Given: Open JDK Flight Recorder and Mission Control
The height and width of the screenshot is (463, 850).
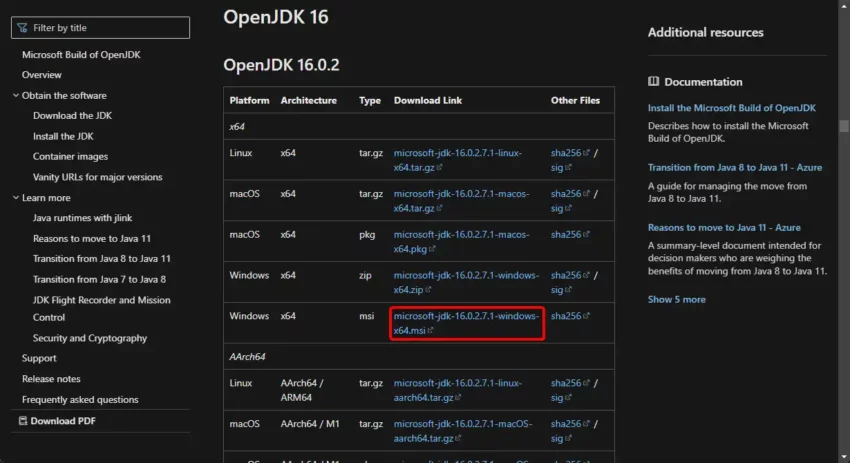Looking at the screenshot, I should (x=101, y=308).
